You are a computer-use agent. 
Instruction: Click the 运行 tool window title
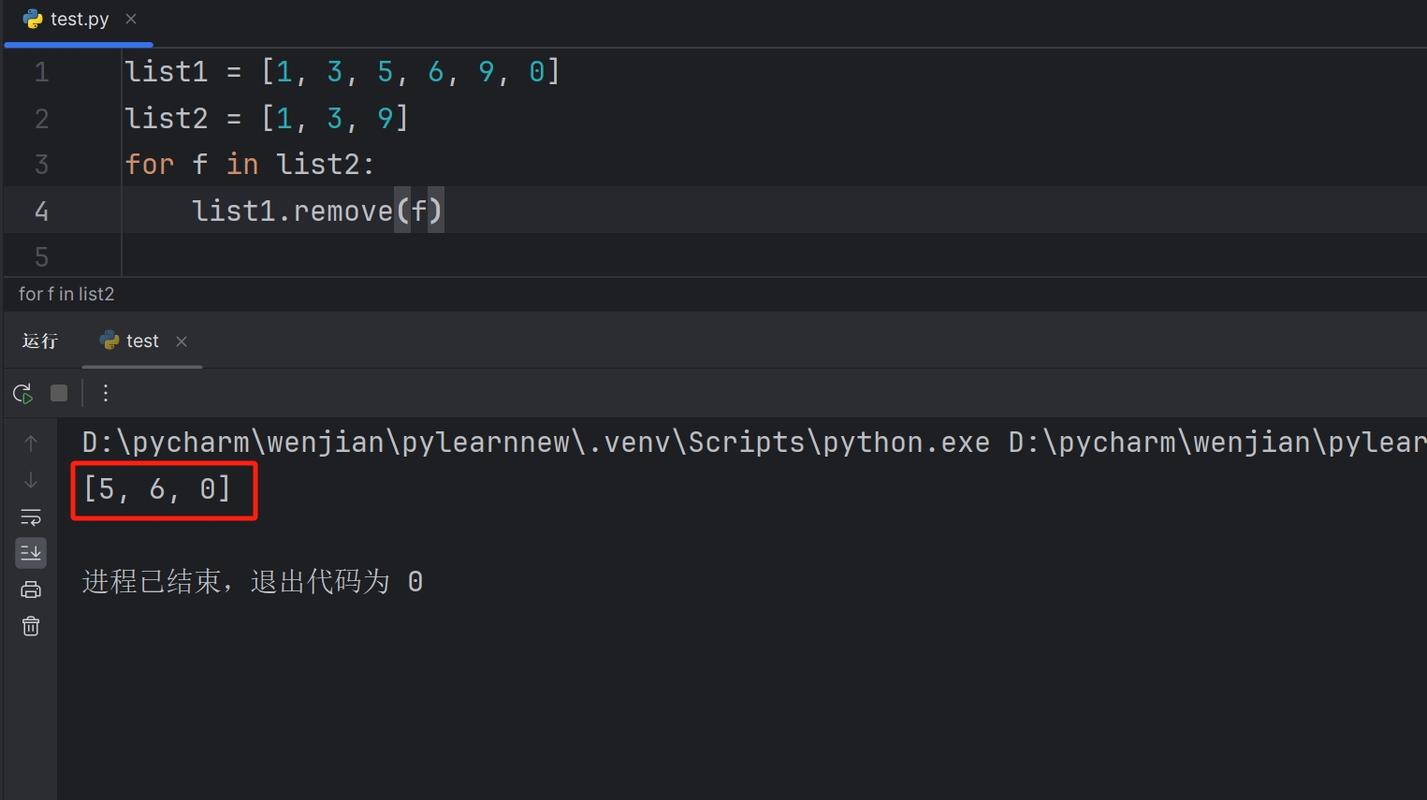point(40,341)
